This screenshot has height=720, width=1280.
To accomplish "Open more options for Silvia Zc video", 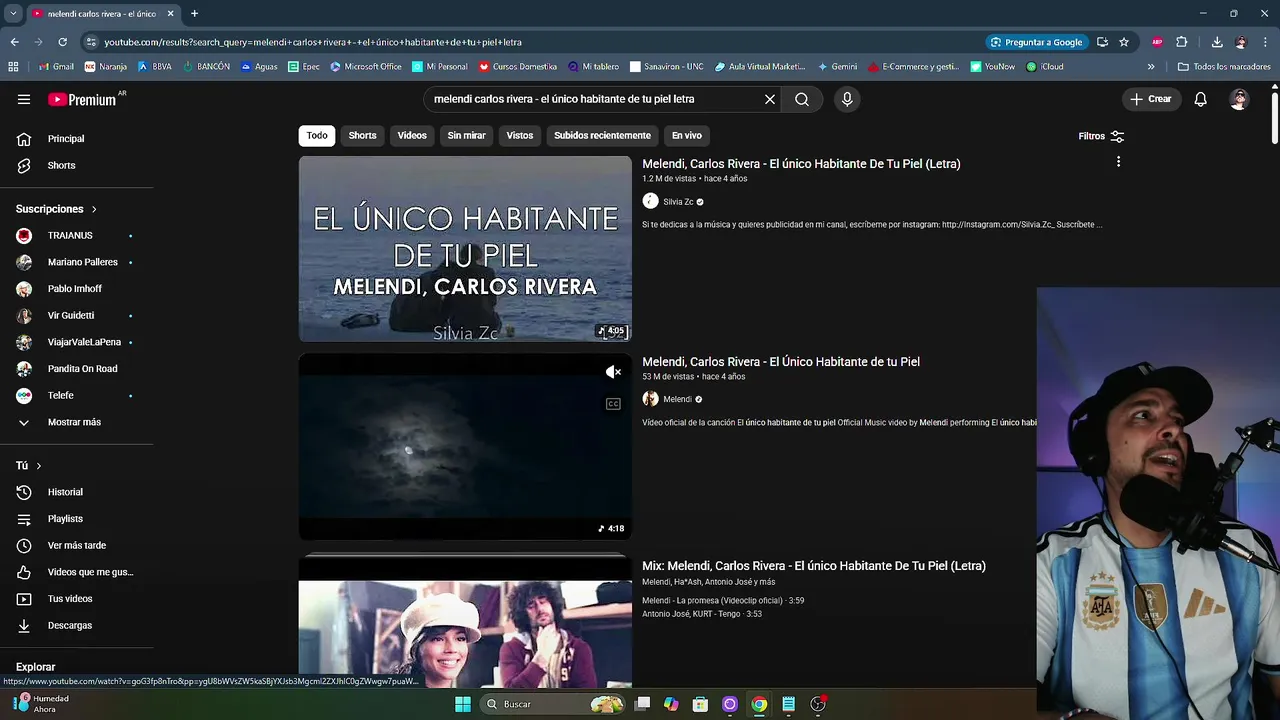I will point(1118,162).
